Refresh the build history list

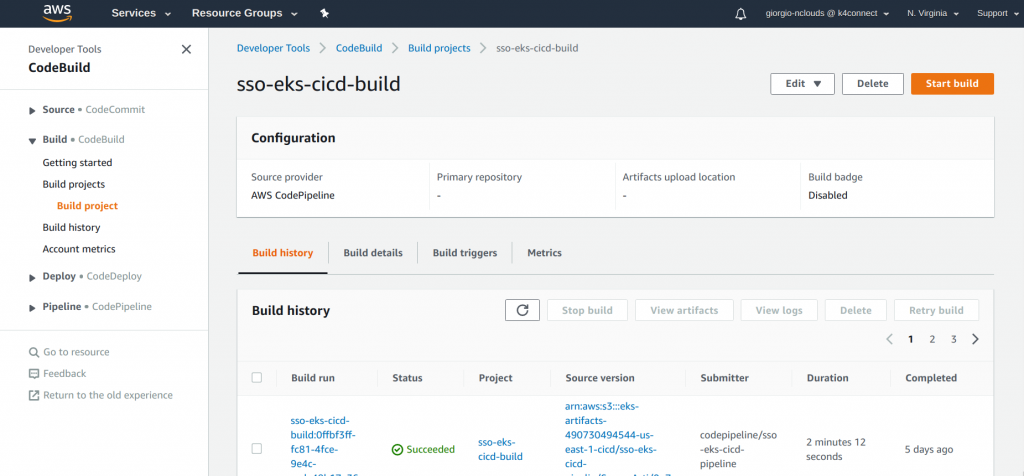pyautogui.click(x=522, y=310)
